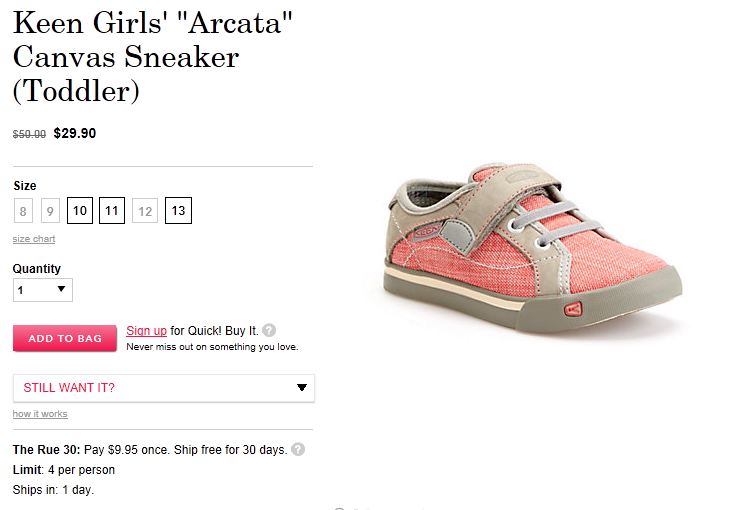Click the $29.90 sale price
The image size is (730, 510).
75,133
